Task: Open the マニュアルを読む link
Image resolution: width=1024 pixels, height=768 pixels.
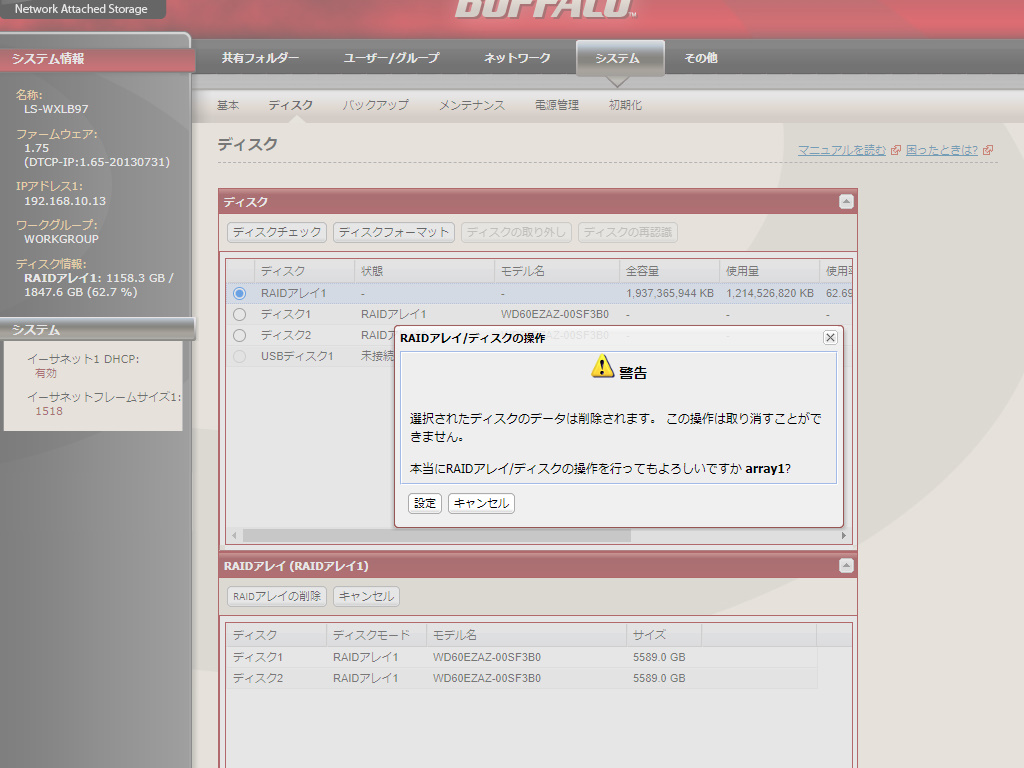Action: coord(841,150)
